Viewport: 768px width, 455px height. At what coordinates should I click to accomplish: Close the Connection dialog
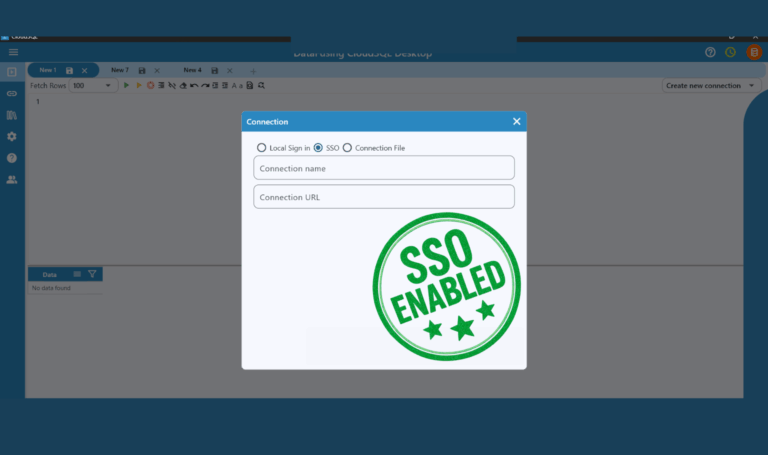(x=517, y=121)
